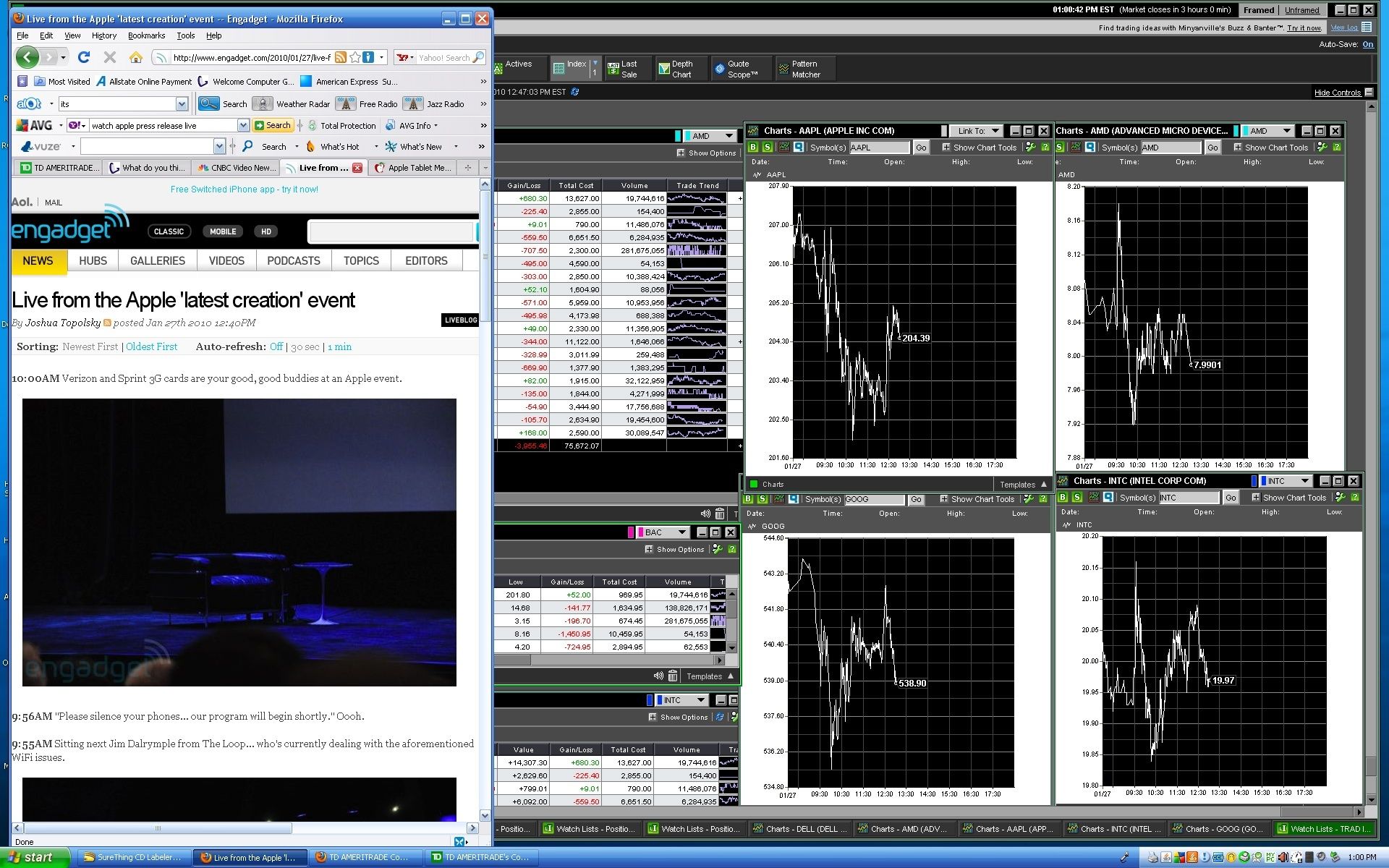This screenshot has width=1389, height=868.
Task: Close the 'Live from...' Firefox tab
Action: tap(357, 168)
